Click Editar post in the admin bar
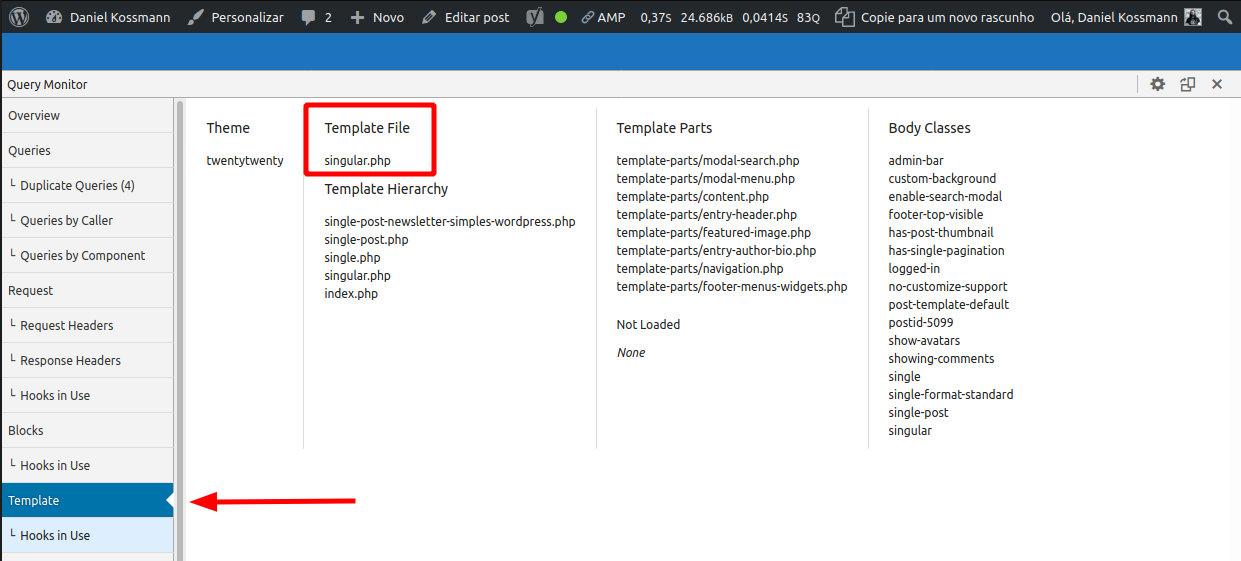 466,17
